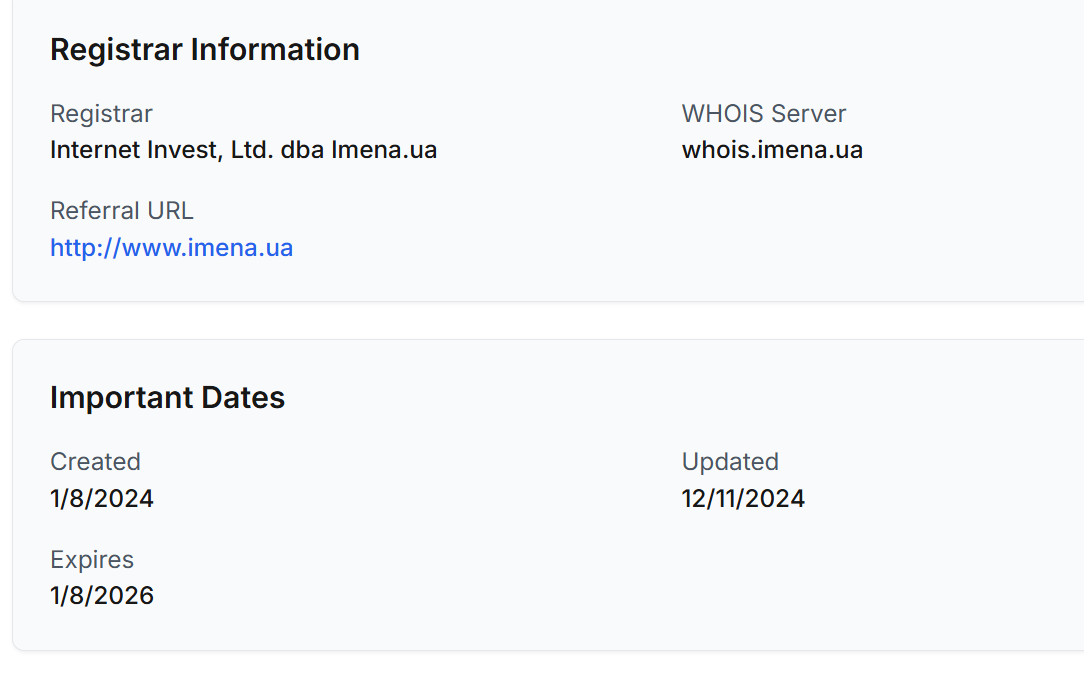1084x675 pixels.
Task: Select the 1/8/2026 expiry date
Action: point(102,596)
